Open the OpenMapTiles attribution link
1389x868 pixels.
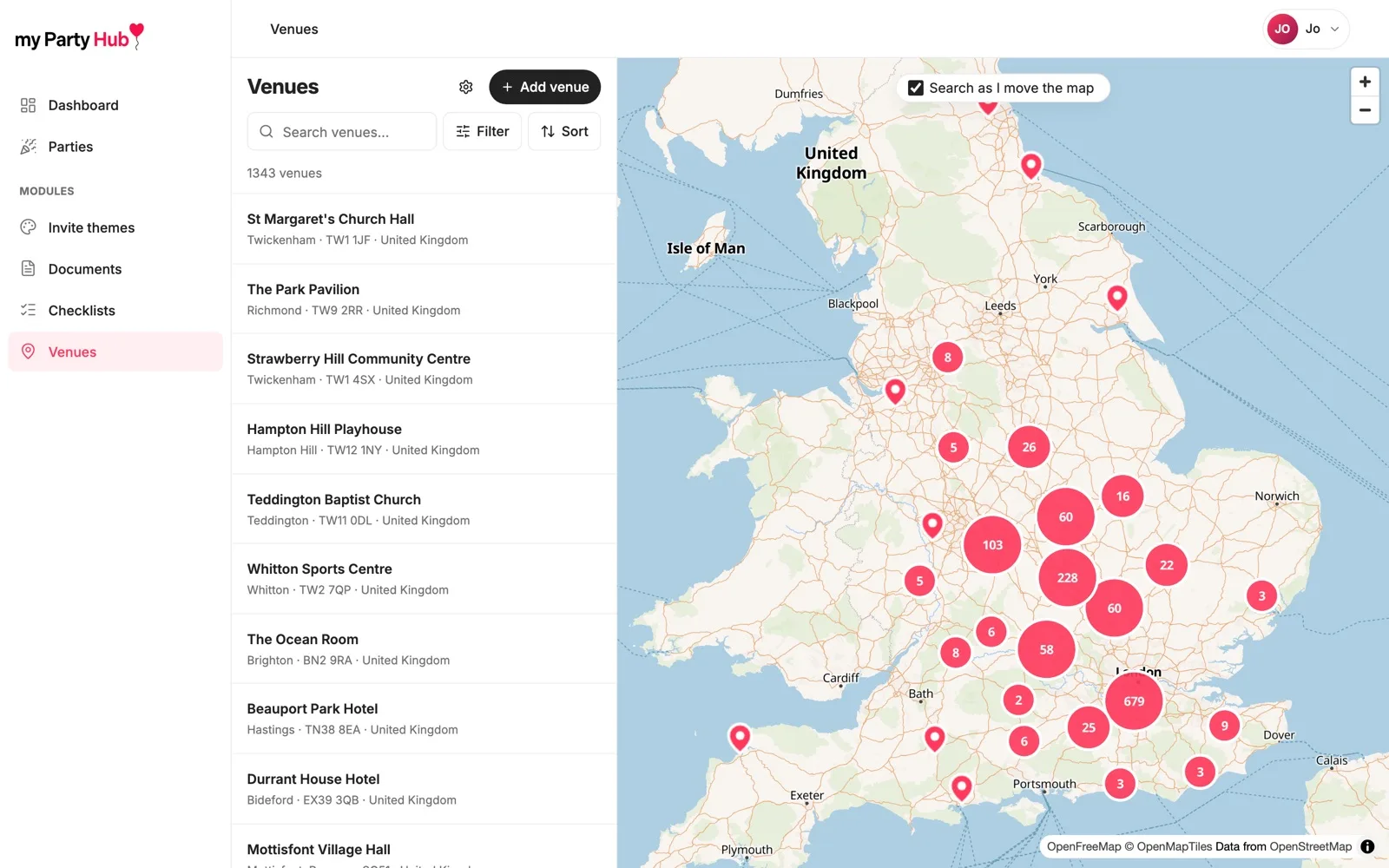coord(1175,846)
